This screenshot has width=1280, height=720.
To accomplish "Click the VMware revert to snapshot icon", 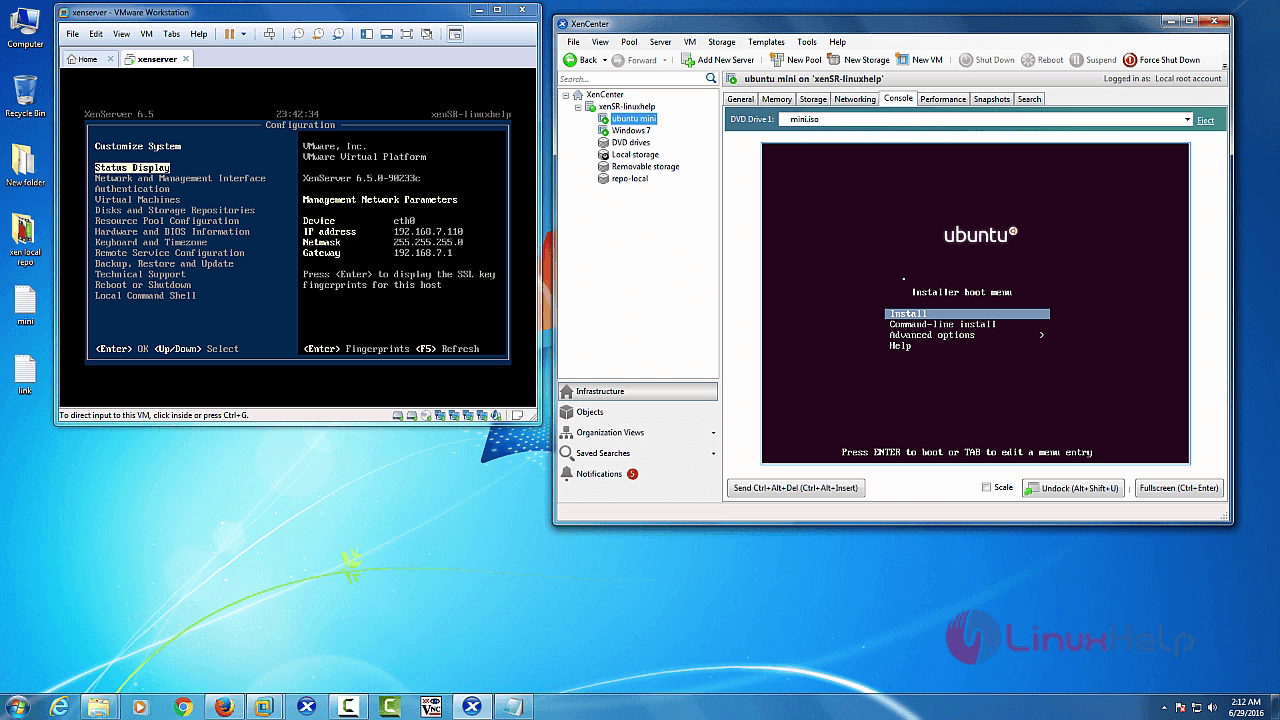I will pos(318,34).
